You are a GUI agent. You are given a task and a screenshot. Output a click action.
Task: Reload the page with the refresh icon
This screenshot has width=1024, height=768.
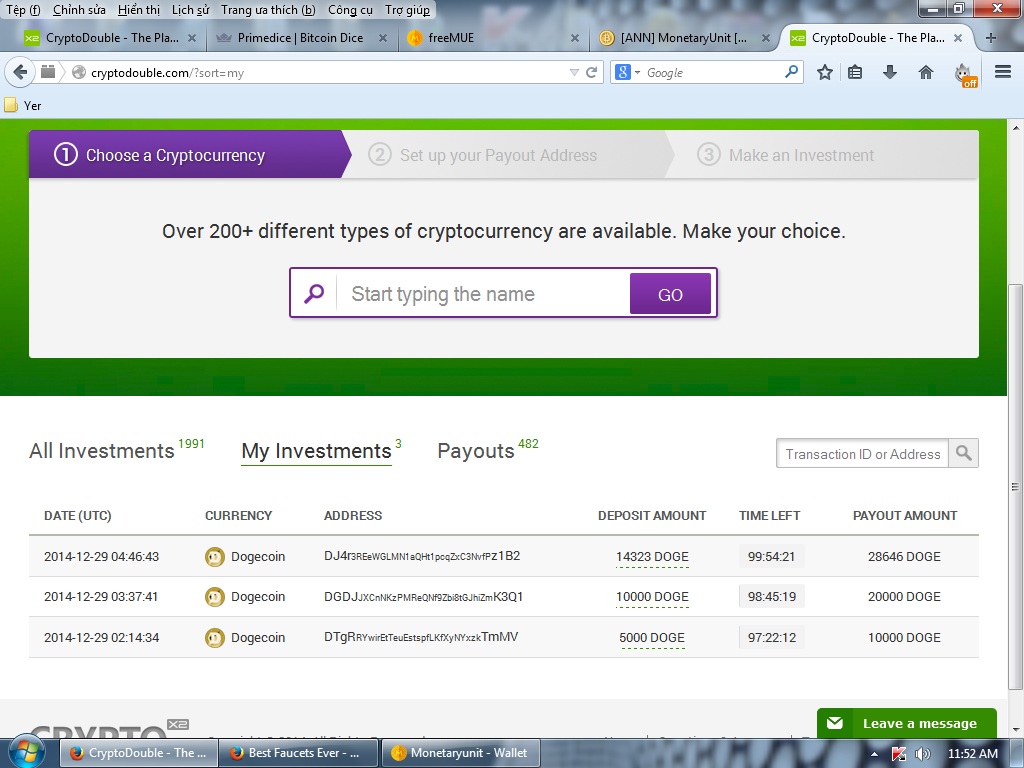pos(592,72)
